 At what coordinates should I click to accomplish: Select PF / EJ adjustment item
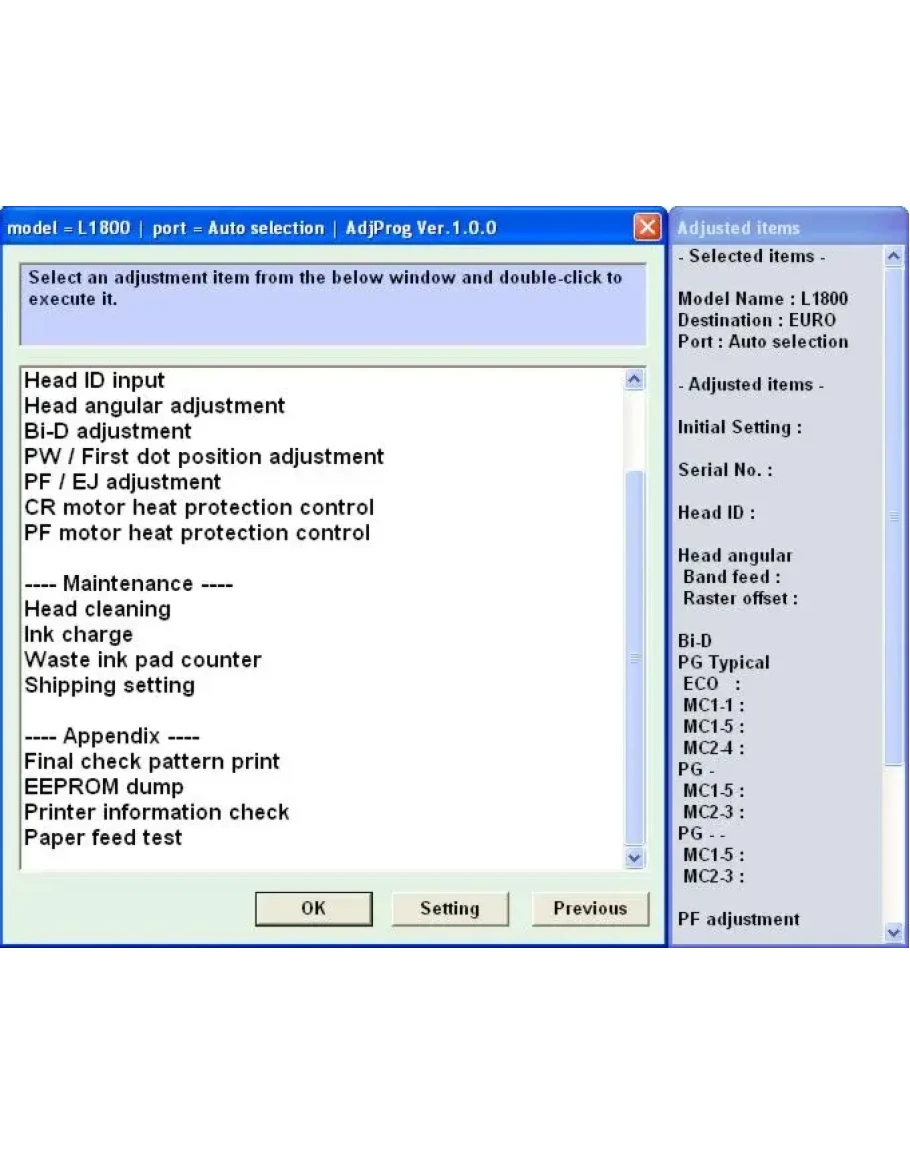123,482
